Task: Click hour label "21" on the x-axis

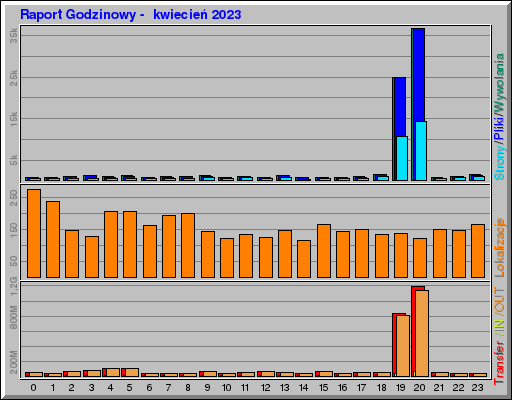Action: tap(439, 388)
